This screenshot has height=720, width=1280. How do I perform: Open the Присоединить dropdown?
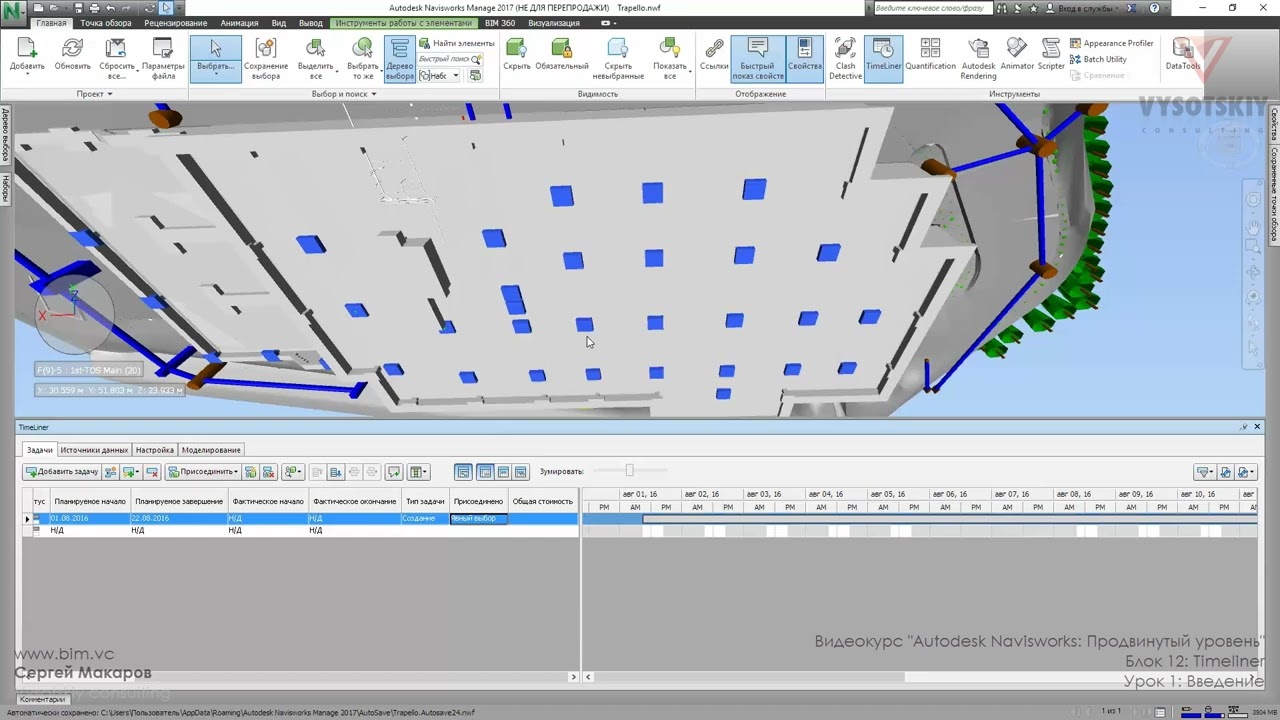pyautogui.click(x=203, y=472)
